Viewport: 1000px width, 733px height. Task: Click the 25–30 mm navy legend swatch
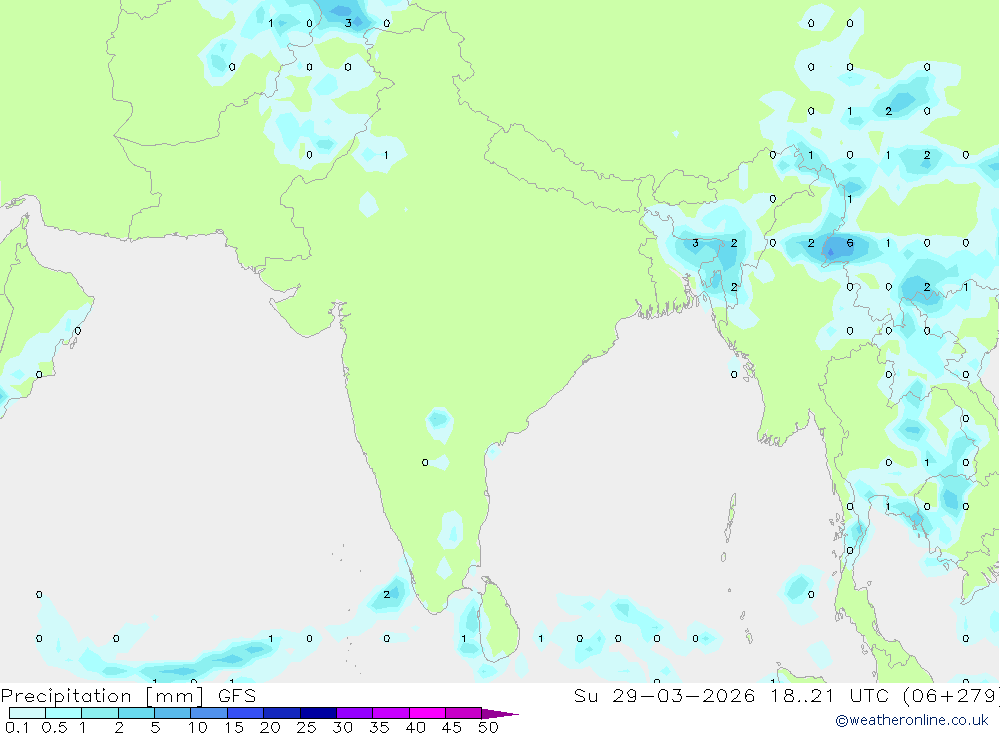[x=318, y=713]
